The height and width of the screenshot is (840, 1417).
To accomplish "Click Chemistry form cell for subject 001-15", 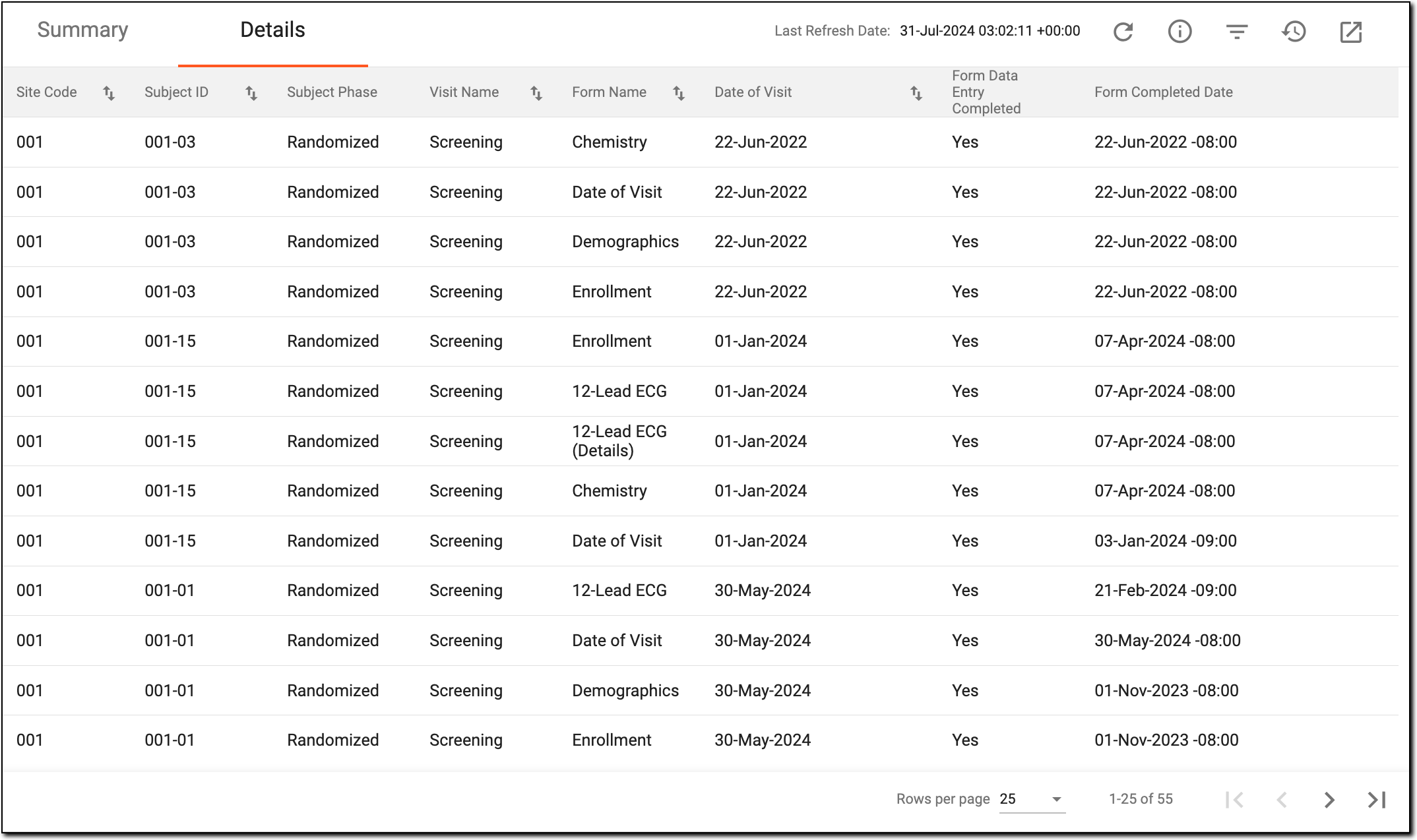I will click(610, 491).
